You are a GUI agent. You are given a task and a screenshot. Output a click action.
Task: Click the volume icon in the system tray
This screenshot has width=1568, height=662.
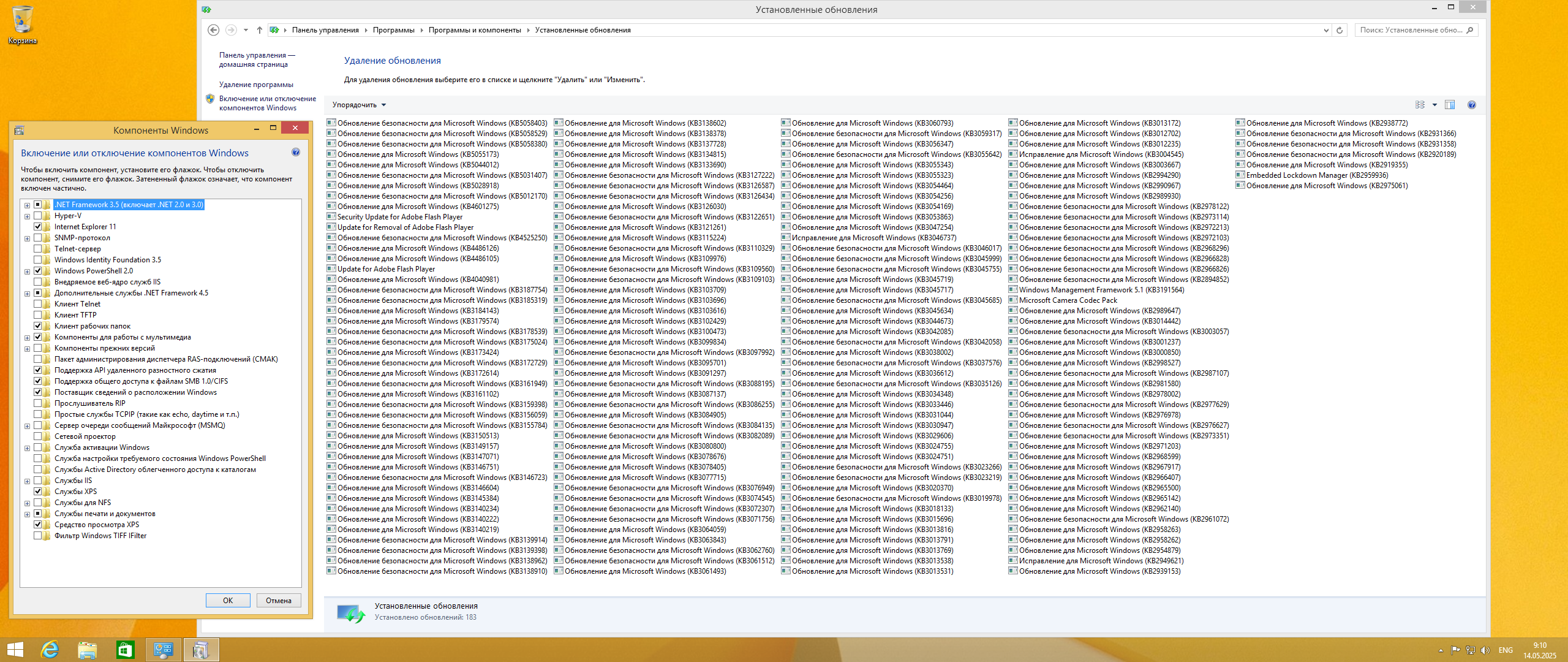(1485, 650)
